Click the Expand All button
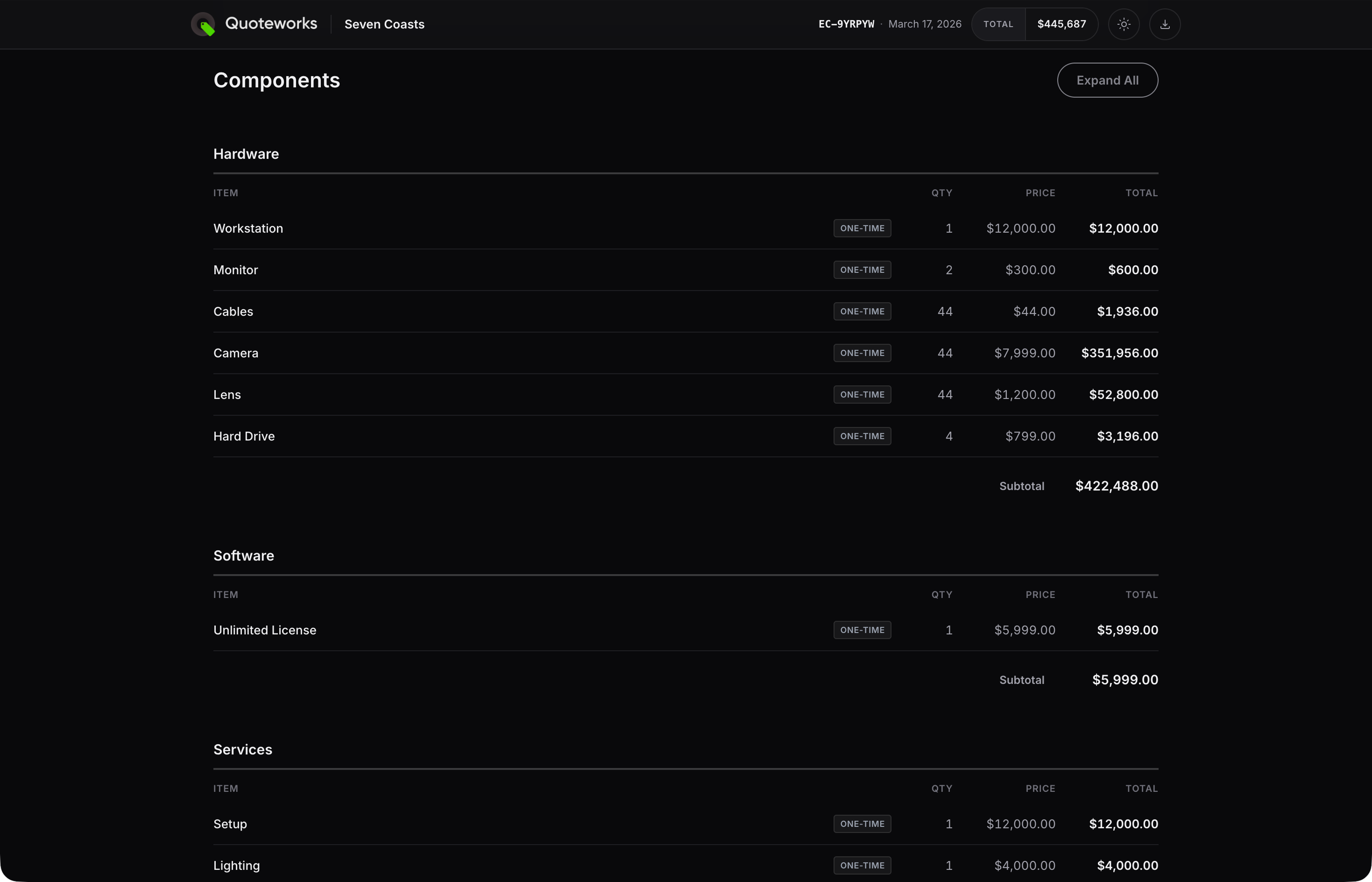Screen dimensions: 1372x882 coord(1107,80)
